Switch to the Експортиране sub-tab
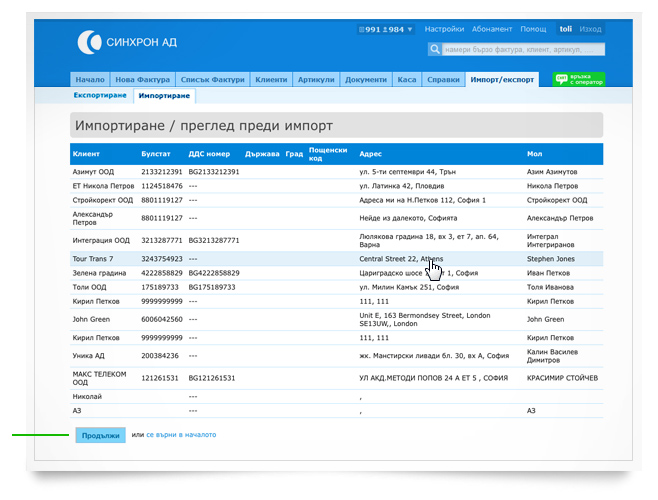This screenshot has width=658, height=500. click(100, 95)
